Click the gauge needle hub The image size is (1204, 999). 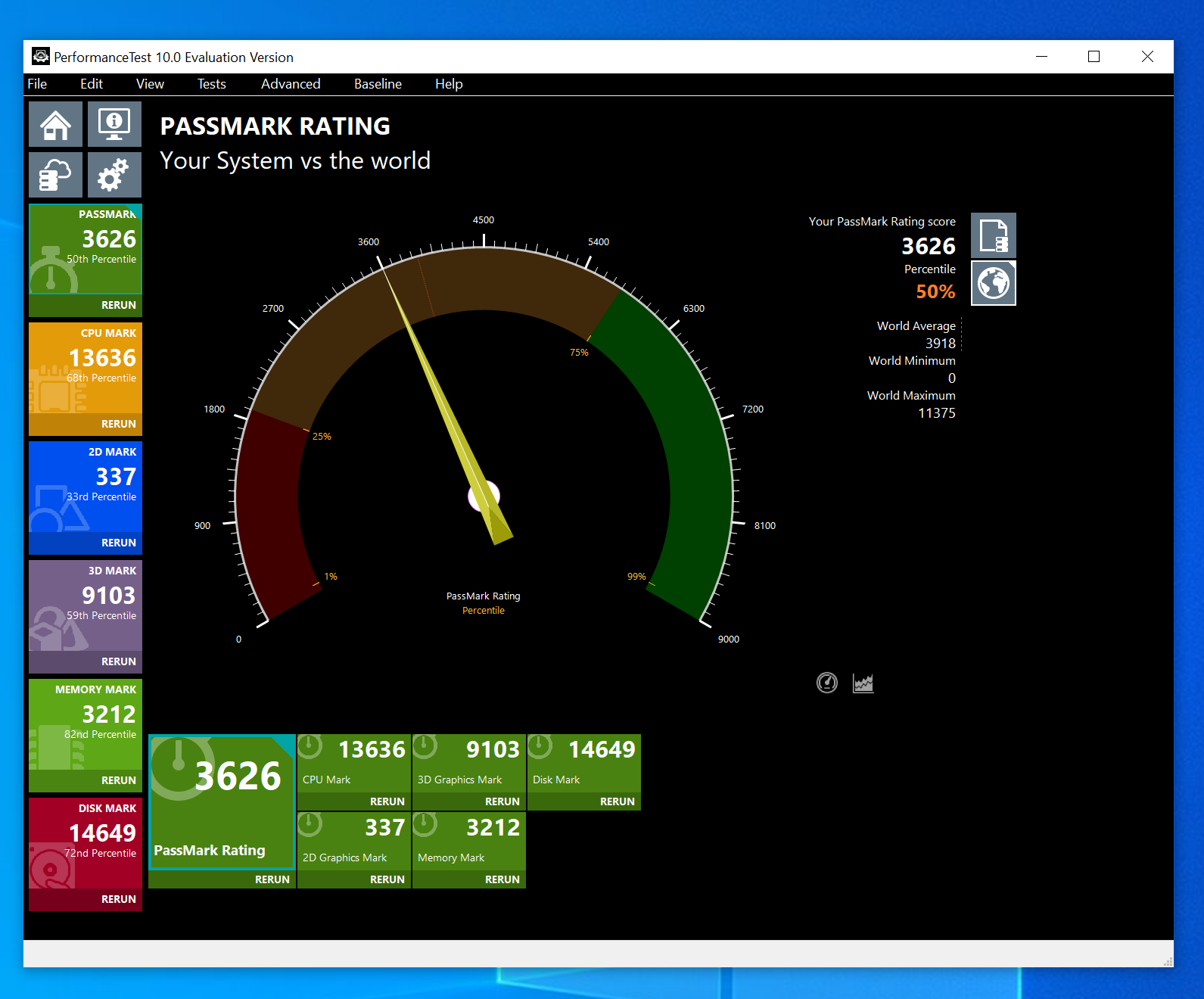[x=484, y=496]
